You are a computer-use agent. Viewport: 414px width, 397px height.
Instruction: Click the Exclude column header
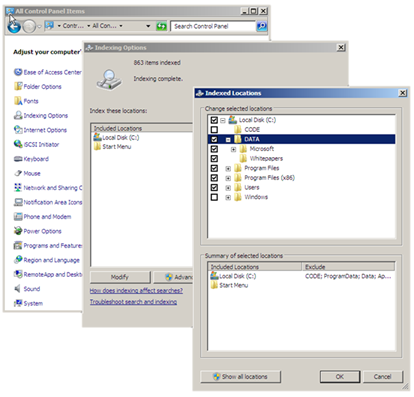click(348, 267)
